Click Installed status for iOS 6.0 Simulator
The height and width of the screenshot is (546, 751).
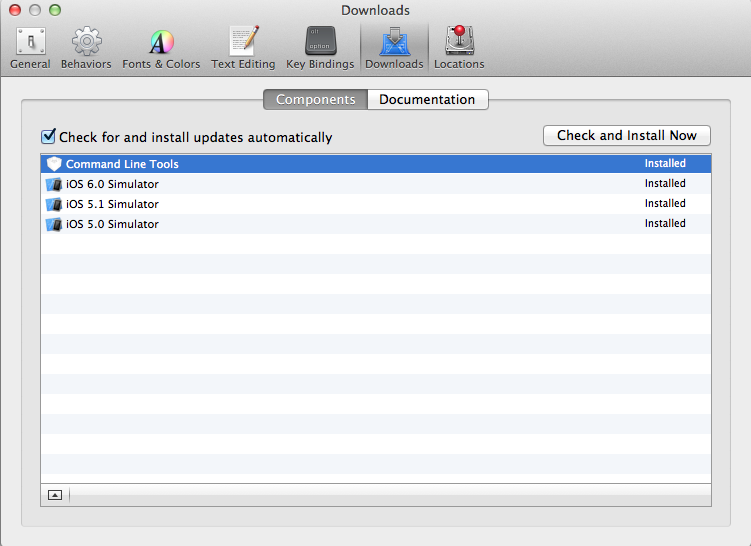[x=665, y=183]
